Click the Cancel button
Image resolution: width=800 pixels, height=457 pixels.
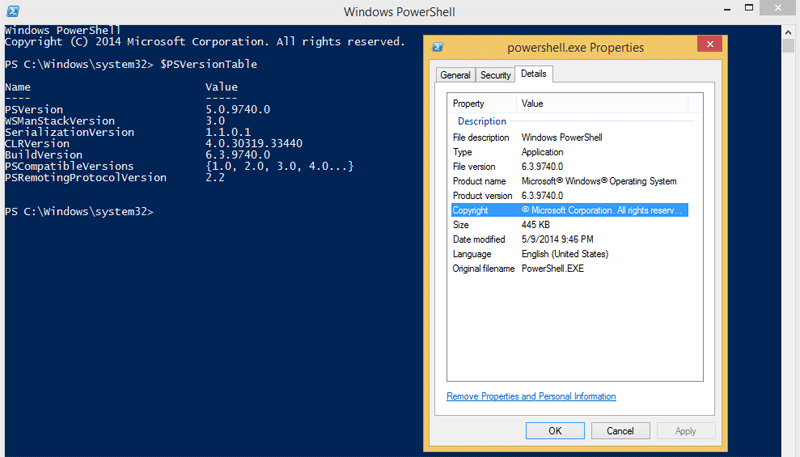coord(620,430)
